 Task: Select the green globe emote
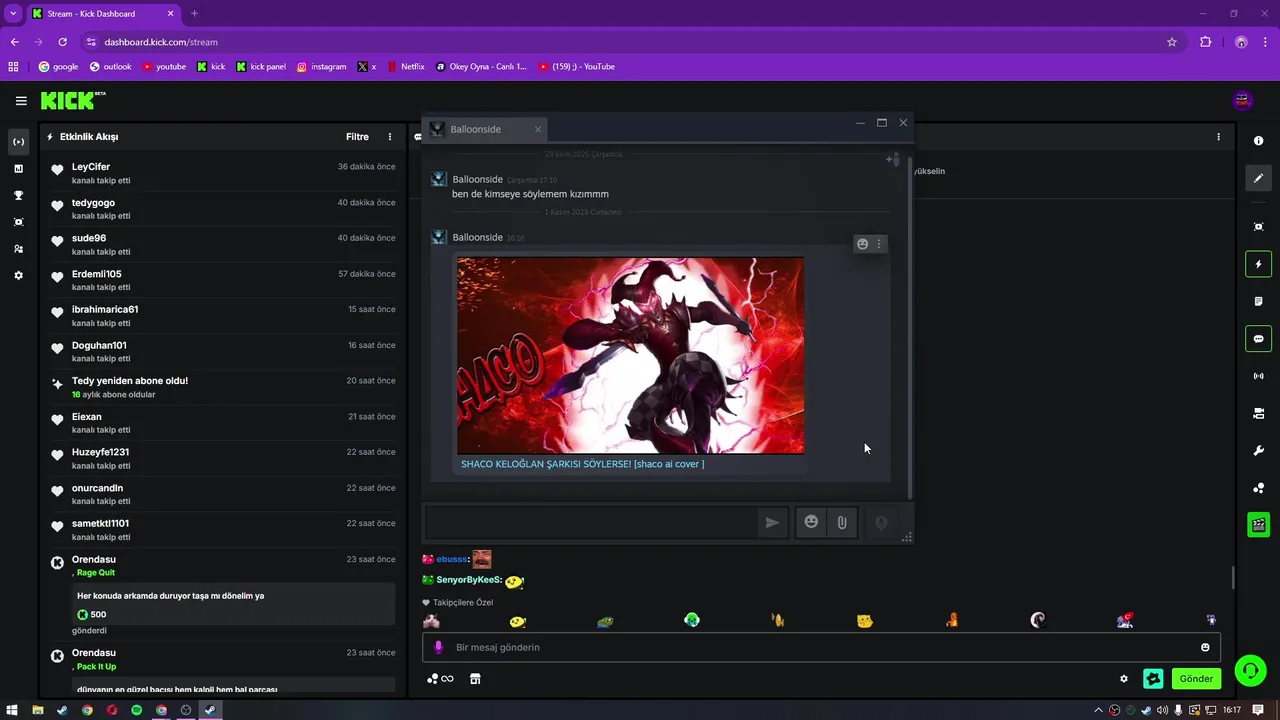(691, 620)
